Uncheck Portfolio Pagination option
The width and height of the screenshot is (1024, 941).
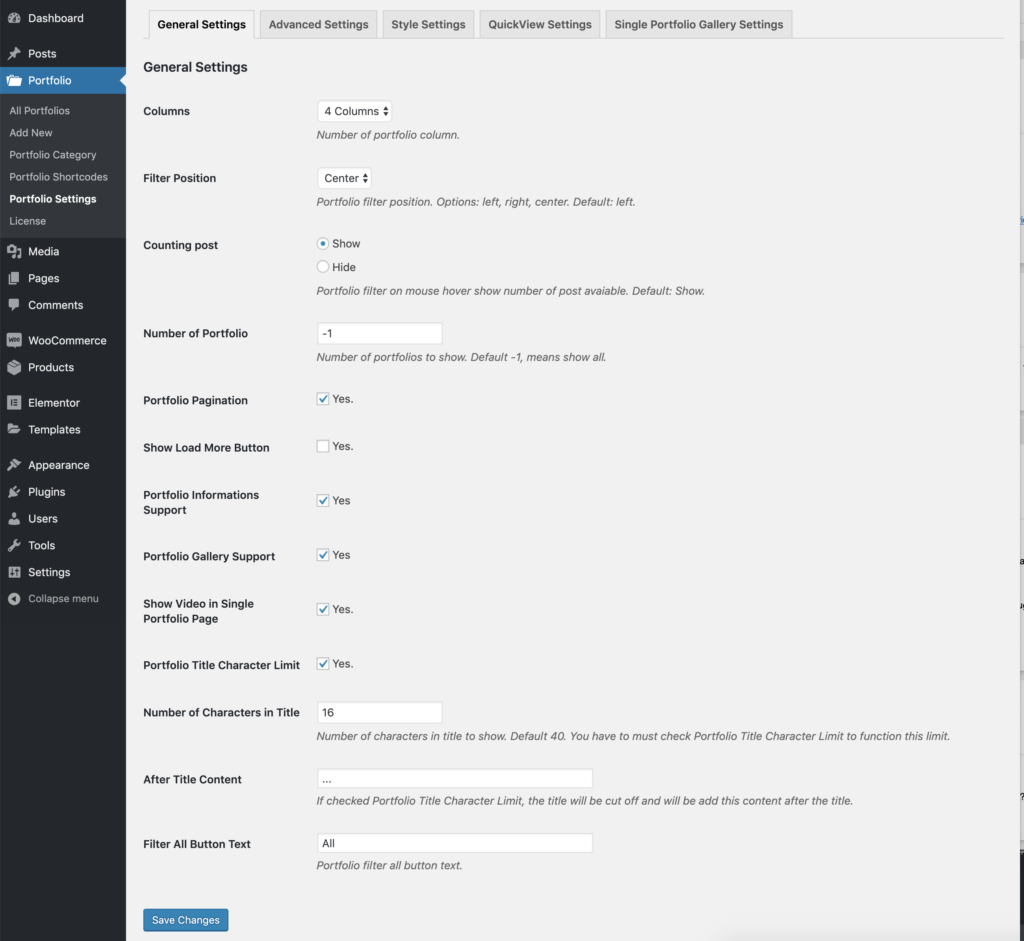click(x=322, y=398)
